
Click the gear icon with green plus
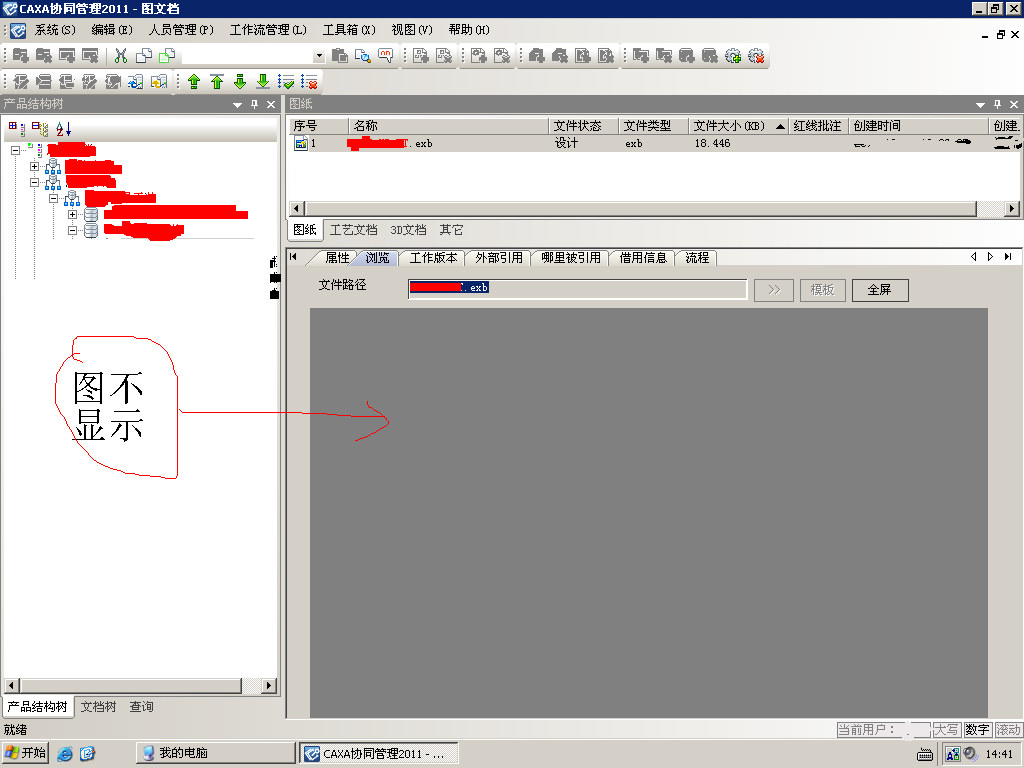(733, 56)
